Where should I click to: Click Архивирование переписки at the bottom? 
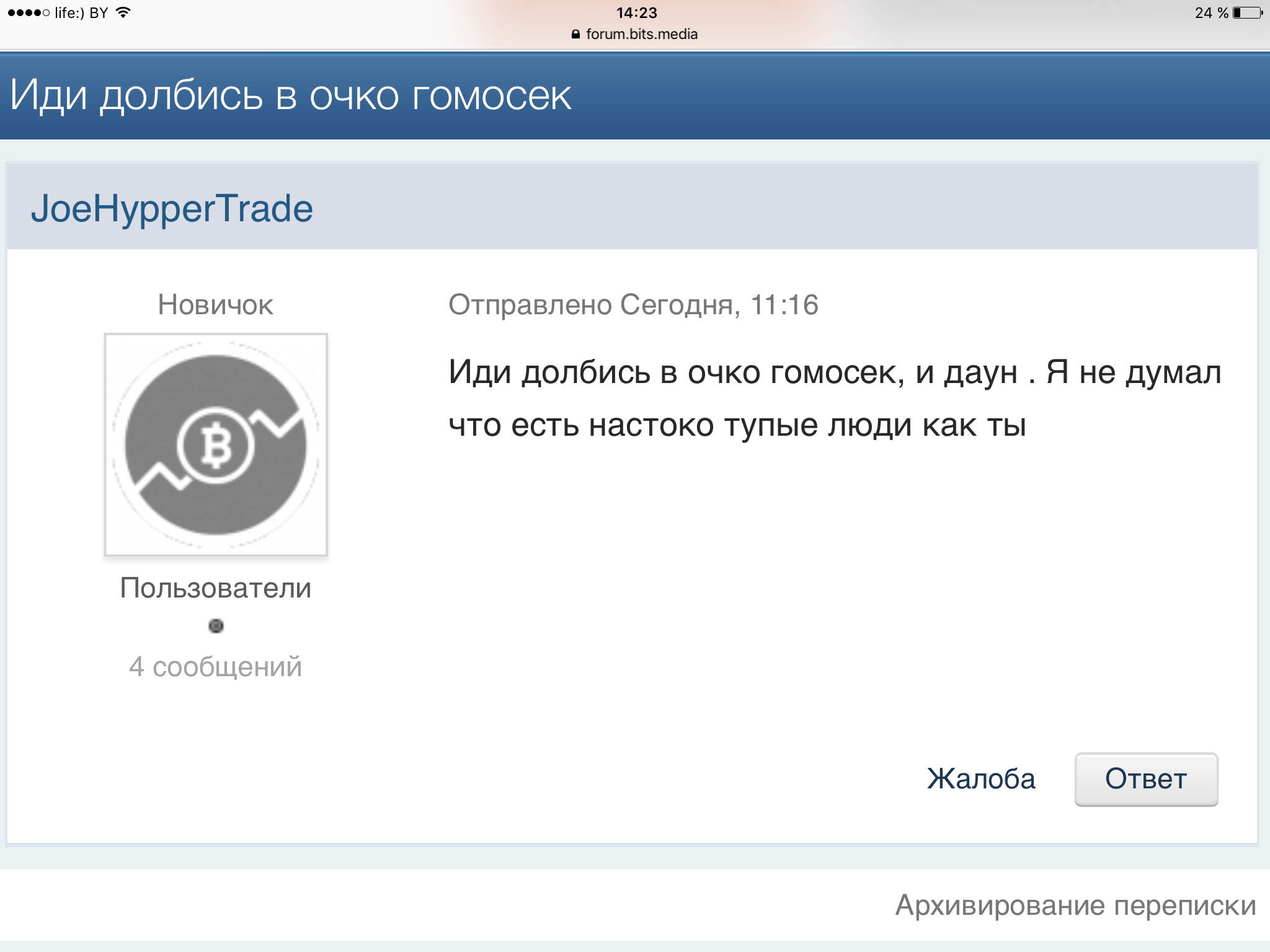(x=1075, y=906)
